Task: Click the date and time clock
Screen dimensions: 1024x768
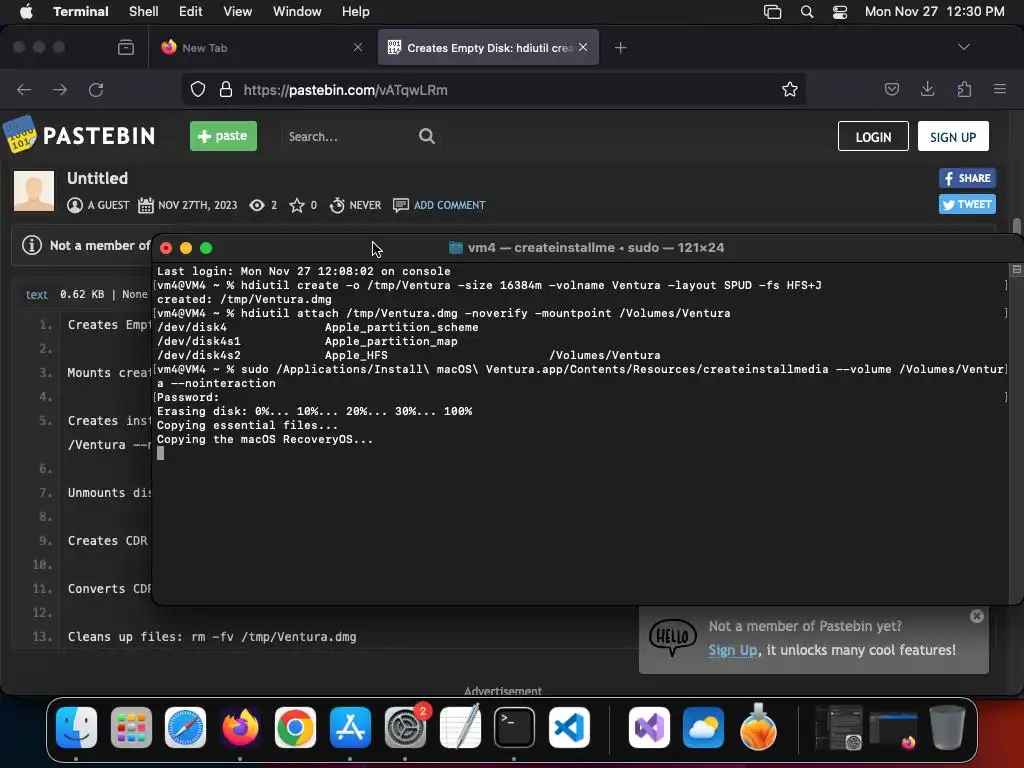Action: click(935, 12)
